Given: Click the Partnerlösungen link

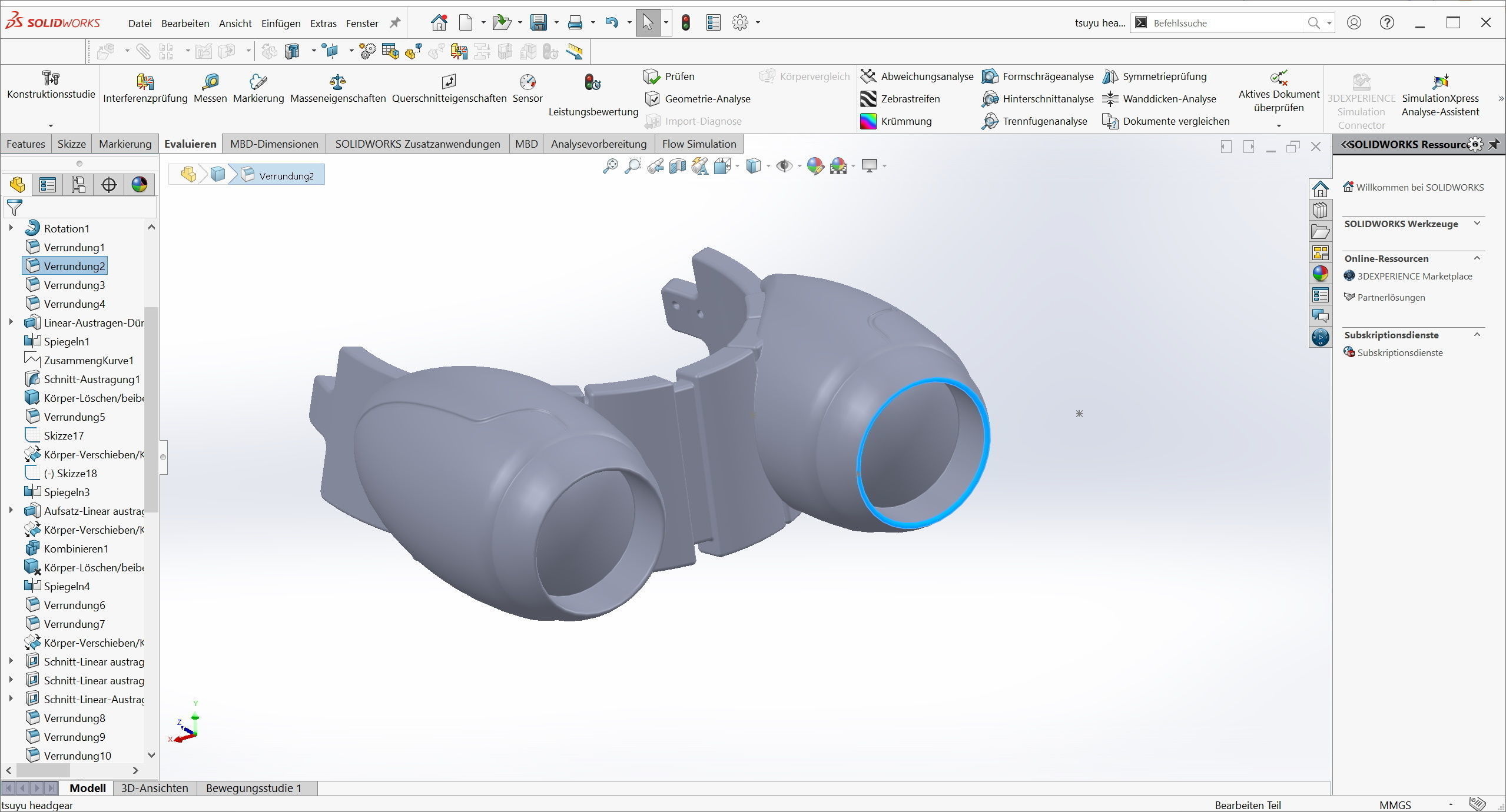Looking at the screenshot, I should [1391, 297].
